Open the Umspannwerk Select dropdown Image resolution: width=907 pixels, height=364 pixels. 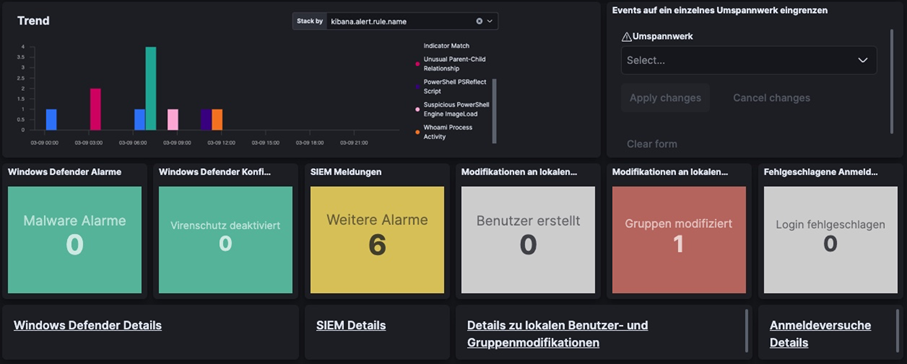[749, 60]
